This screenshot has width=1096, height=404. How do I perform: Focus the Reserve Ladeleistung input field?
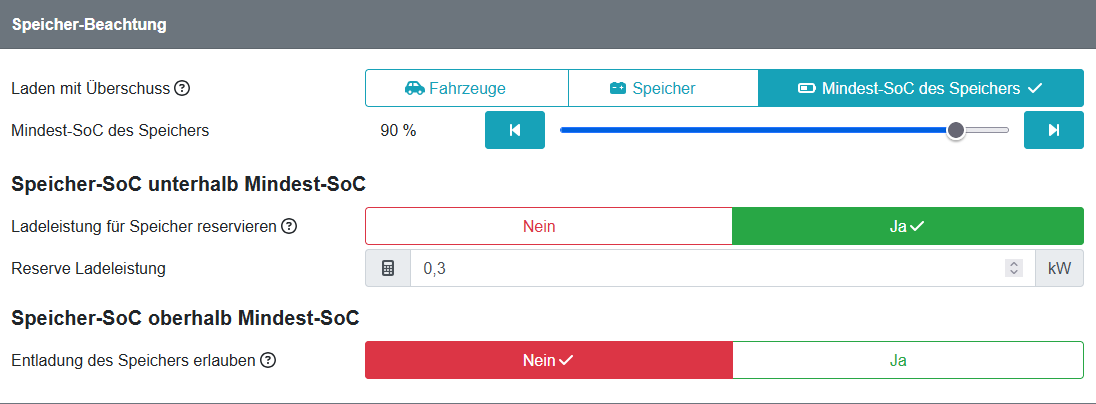point(723,268)
